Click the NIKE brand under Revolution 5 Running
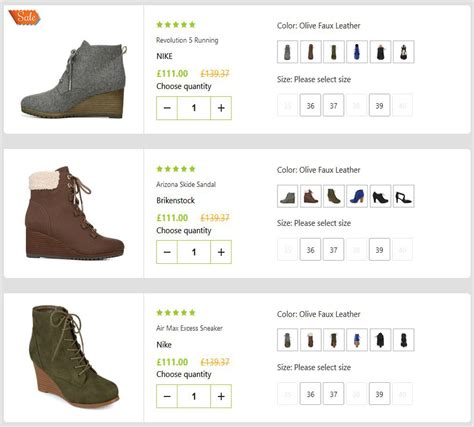The width and height of the screenshot is (474, 427). 164,56
